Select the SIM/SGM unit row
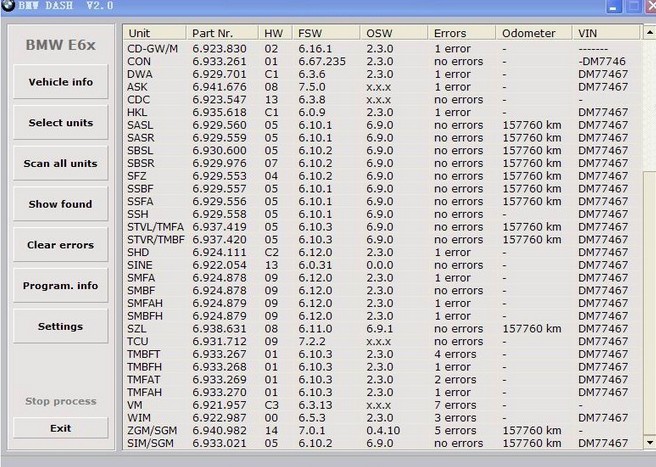The image size is (656, 467). pos(383,443)
